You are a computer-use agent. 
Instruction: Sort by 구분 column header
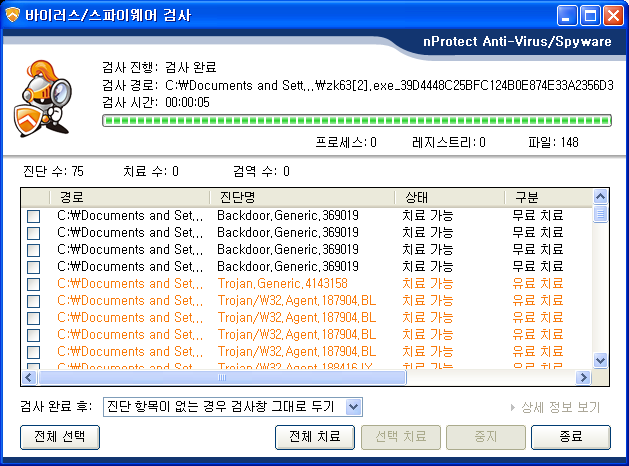click(548, 197)
